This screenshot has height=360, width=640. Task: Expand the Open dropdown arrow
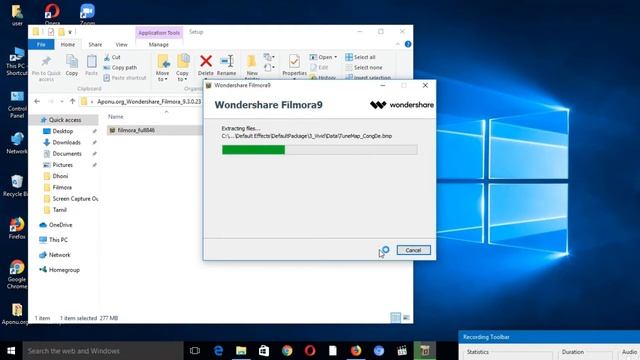click(336, 57)
